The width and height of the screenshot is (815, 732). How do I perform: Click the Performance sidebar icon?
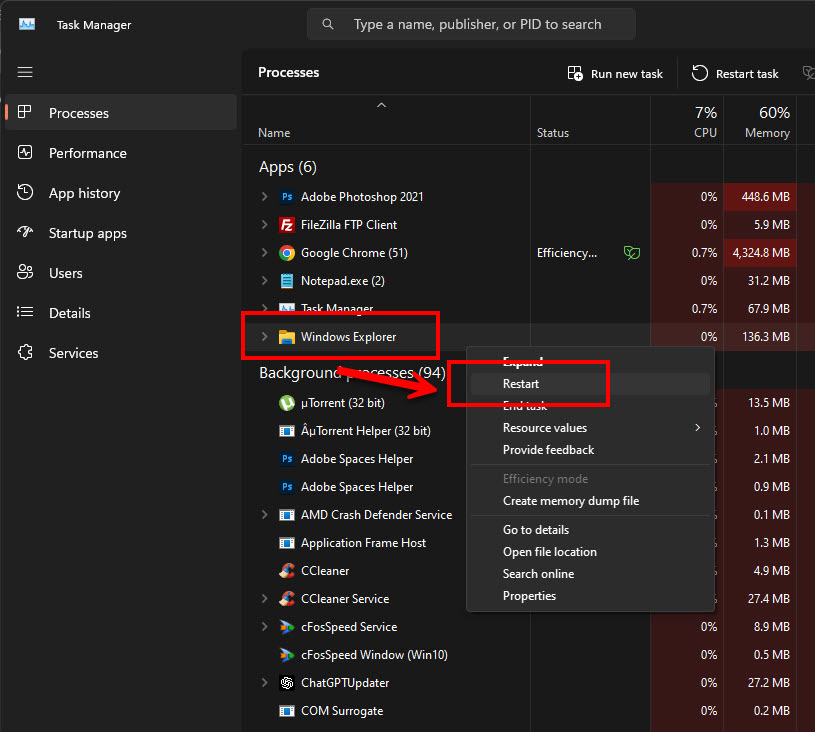pos(25,152)
